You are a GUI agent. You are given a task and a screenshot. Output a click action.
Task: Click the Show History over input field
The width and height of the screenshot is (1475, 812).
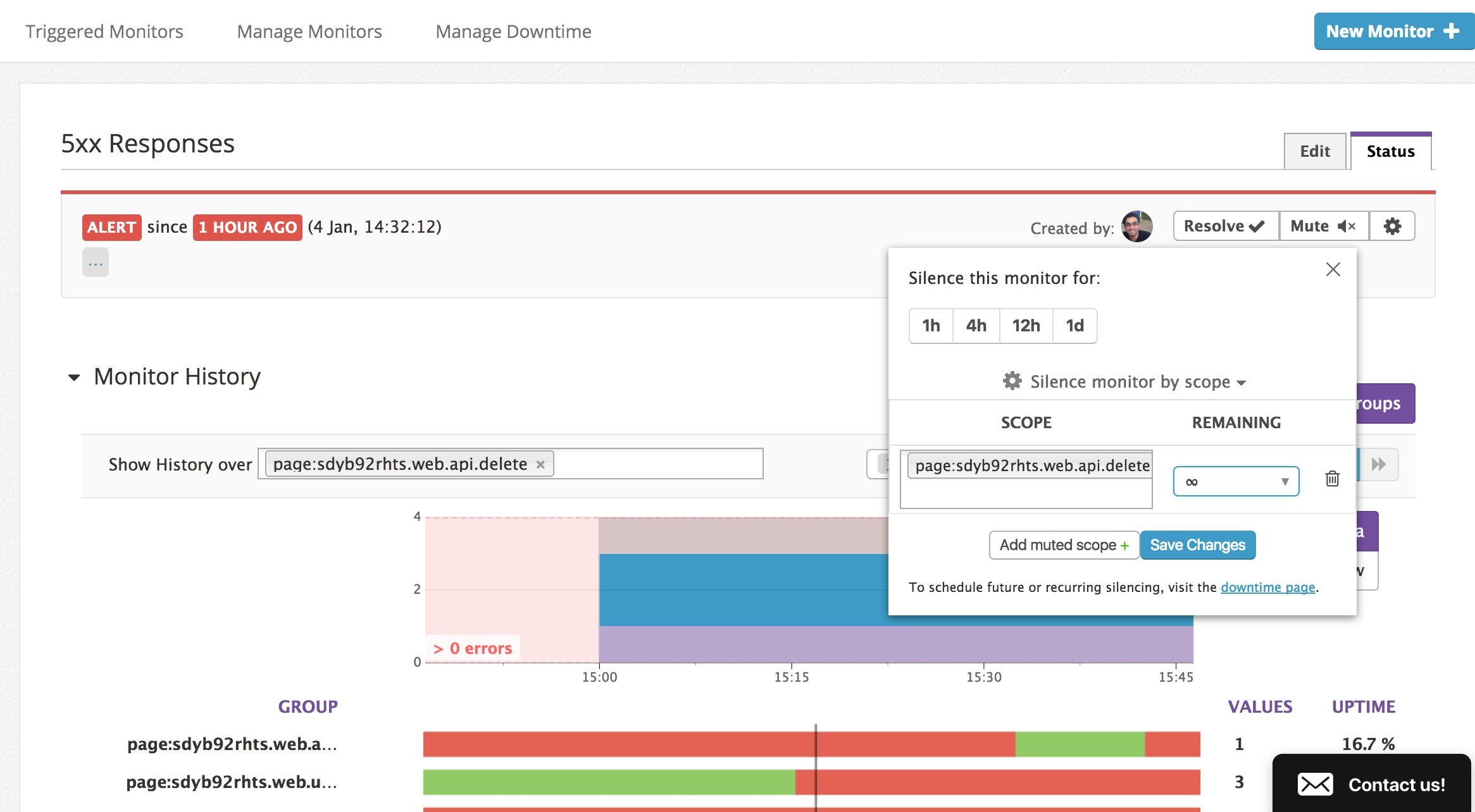658,464
